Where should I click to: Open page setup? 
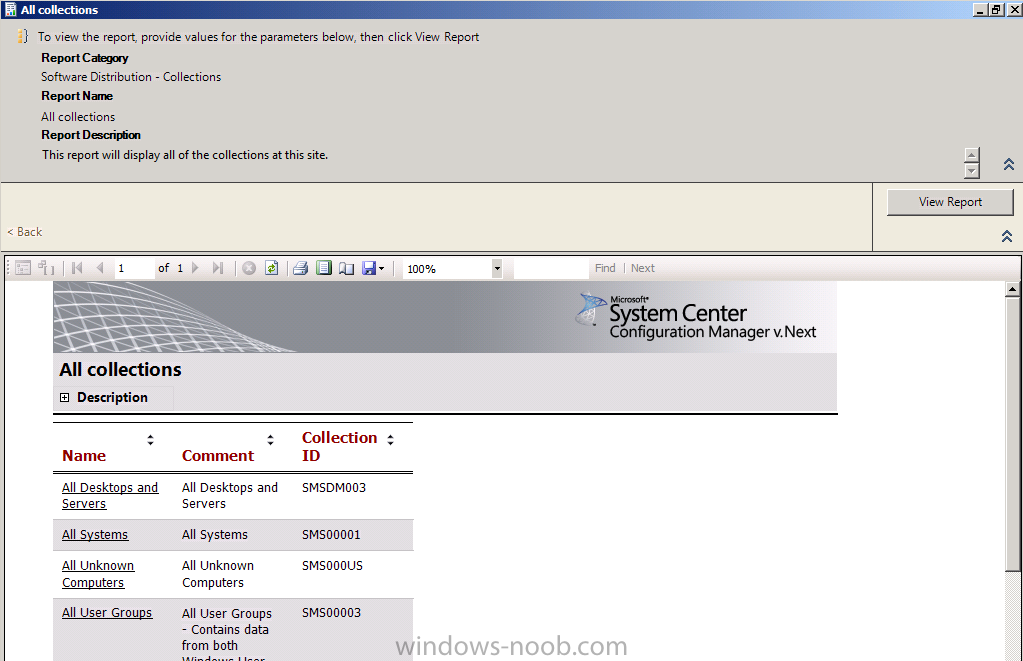pyautogui.click(x=346, y=268)
